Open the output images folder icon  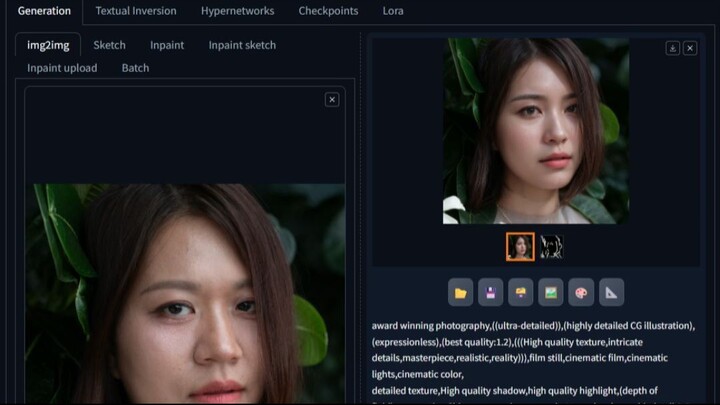coord(461,292)
